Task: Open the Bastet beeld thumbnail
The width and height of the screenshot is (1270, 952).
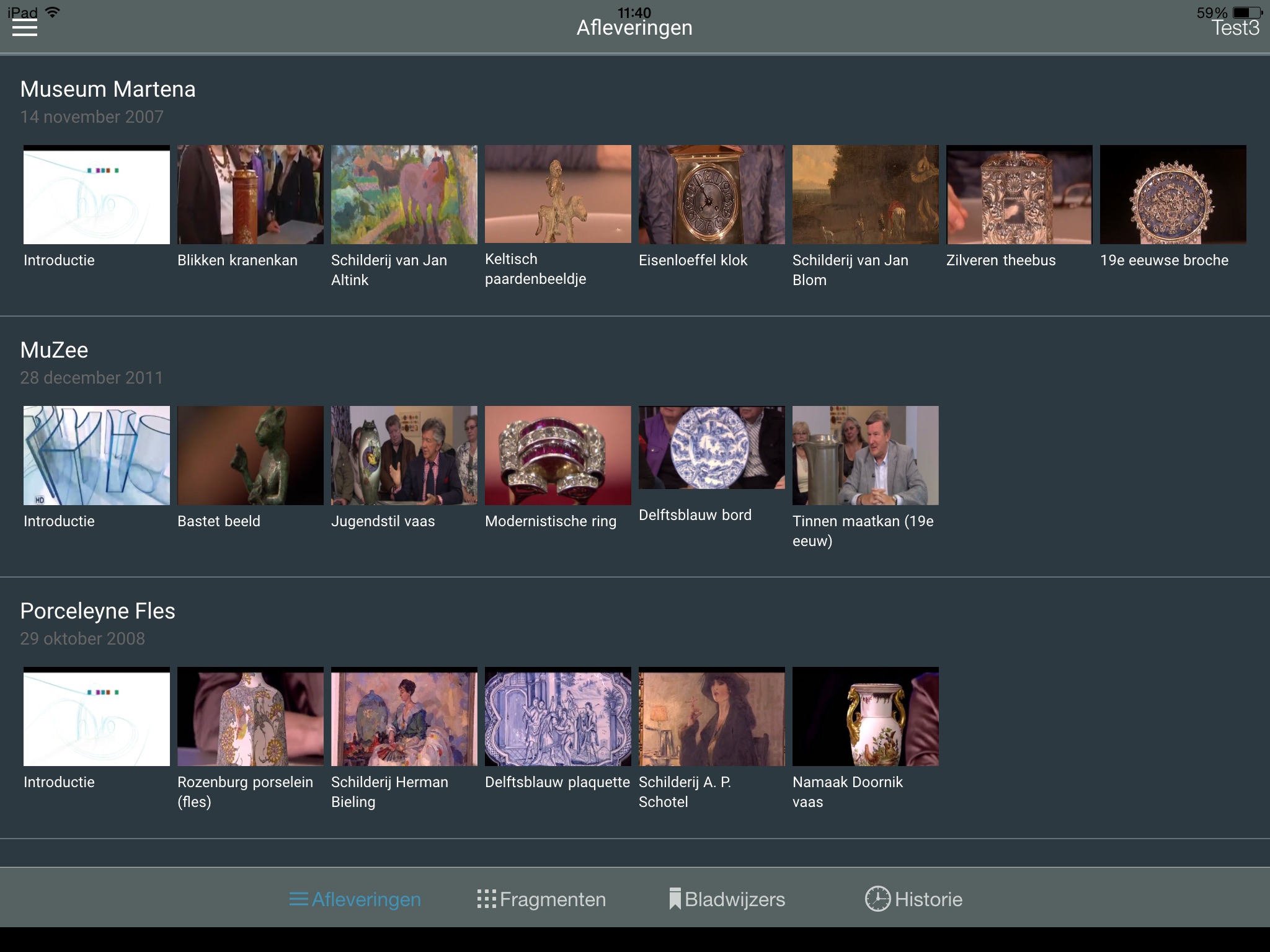Action: pos(251,456)
